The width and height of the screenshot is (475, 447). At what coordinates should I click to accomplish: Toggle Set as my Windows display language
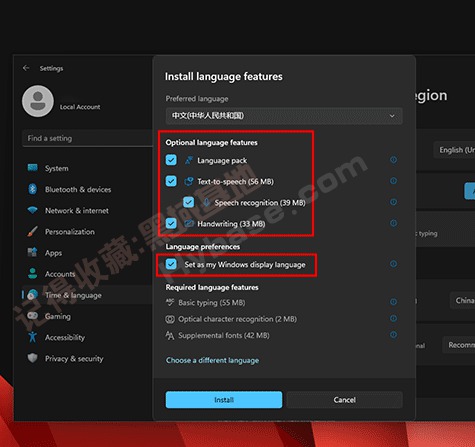[171, 264]
